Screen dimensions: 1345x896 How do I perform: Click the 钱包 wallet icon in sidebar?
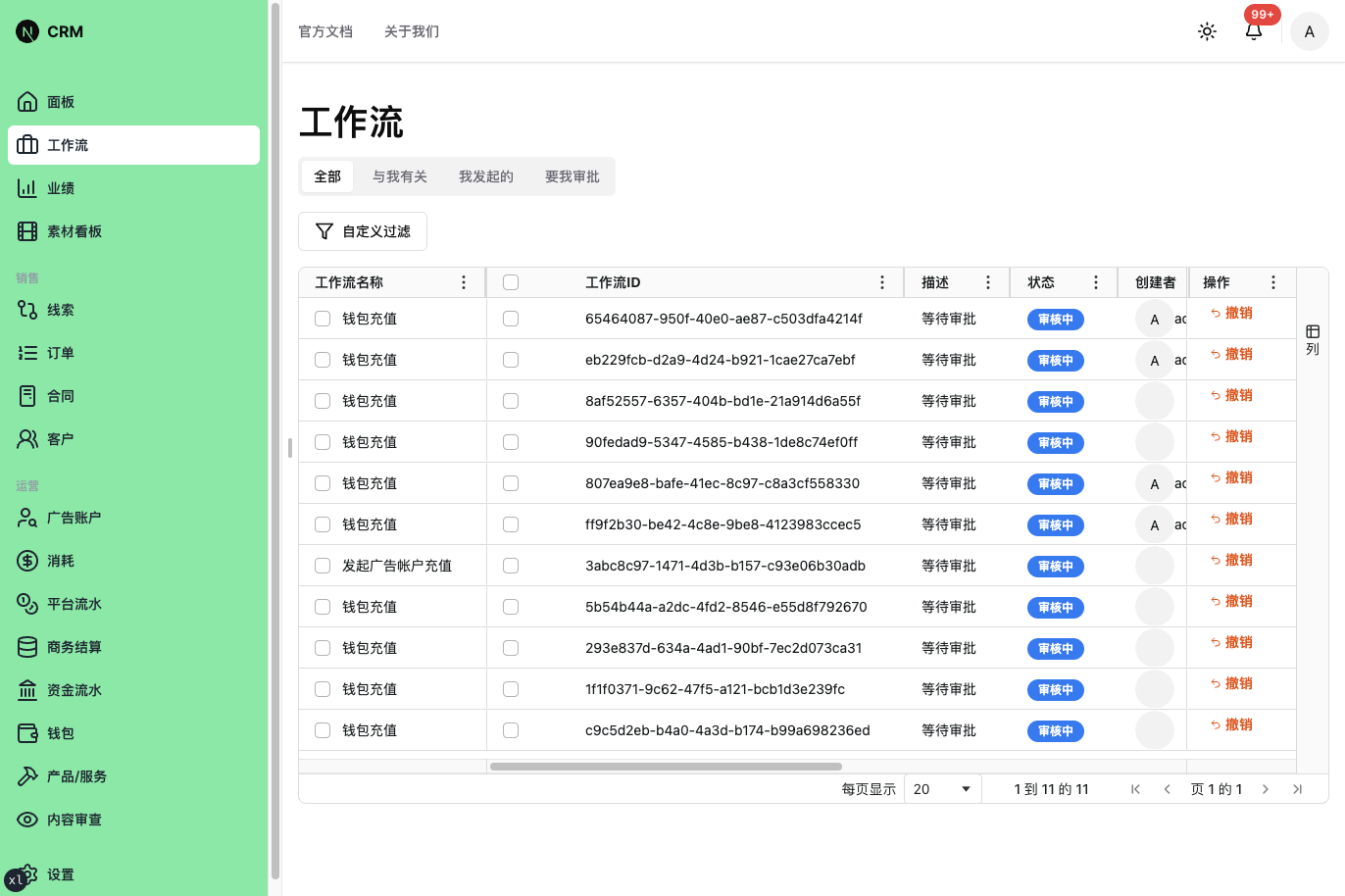[x=26, y=732]
